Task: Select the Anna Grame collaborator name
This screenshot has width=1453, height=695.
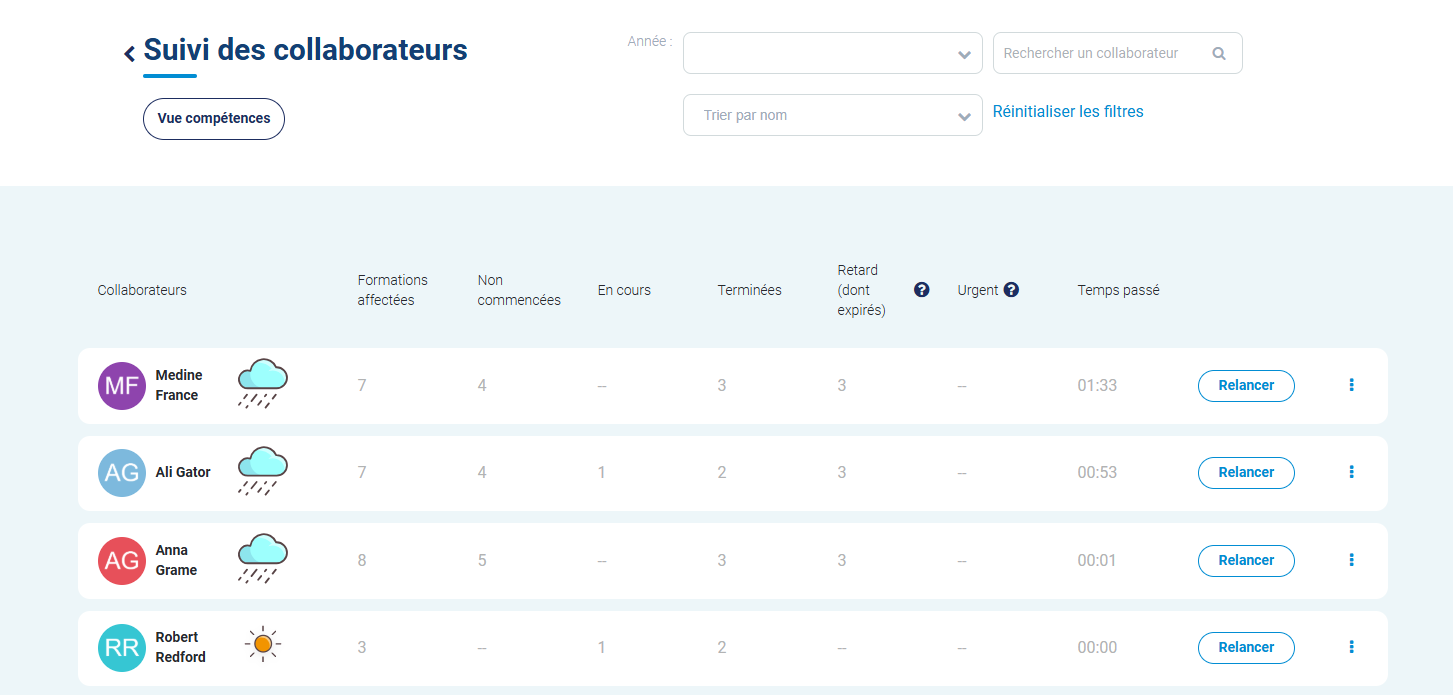Action: coord(176,560)
